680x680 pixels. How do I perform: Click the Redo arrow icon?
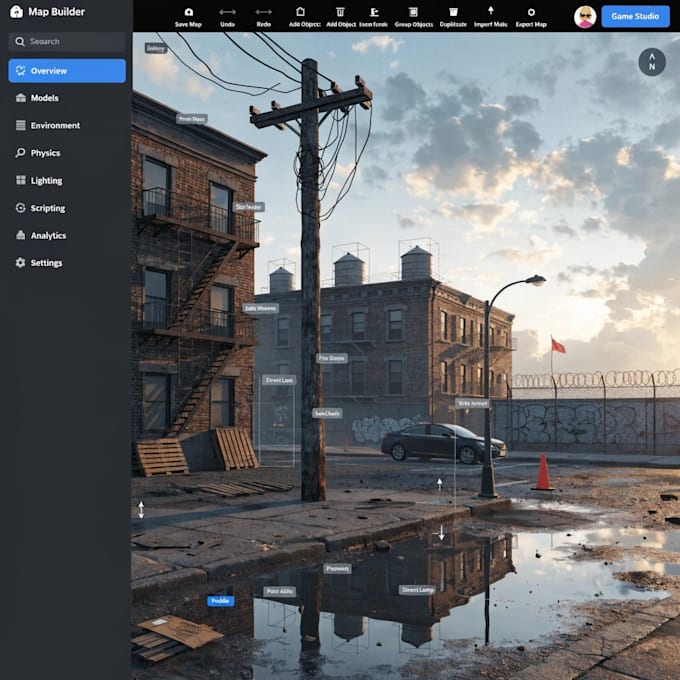pyautogui.click(x=263, y=12)
